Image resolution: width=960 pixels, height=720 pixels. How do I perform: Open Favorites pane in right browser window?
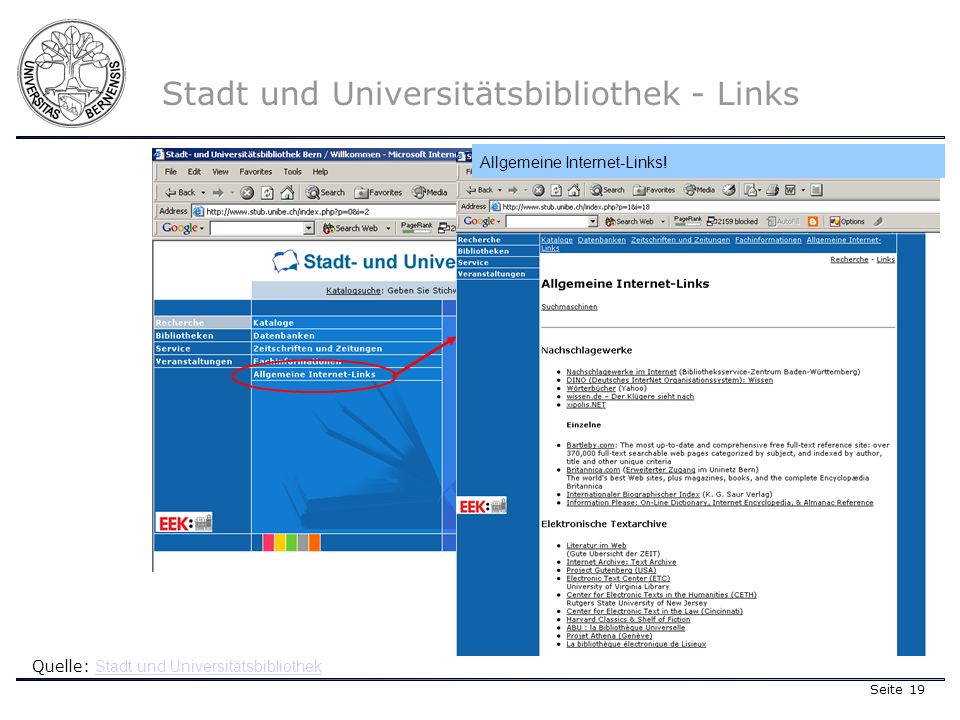[x=654, y=190]
